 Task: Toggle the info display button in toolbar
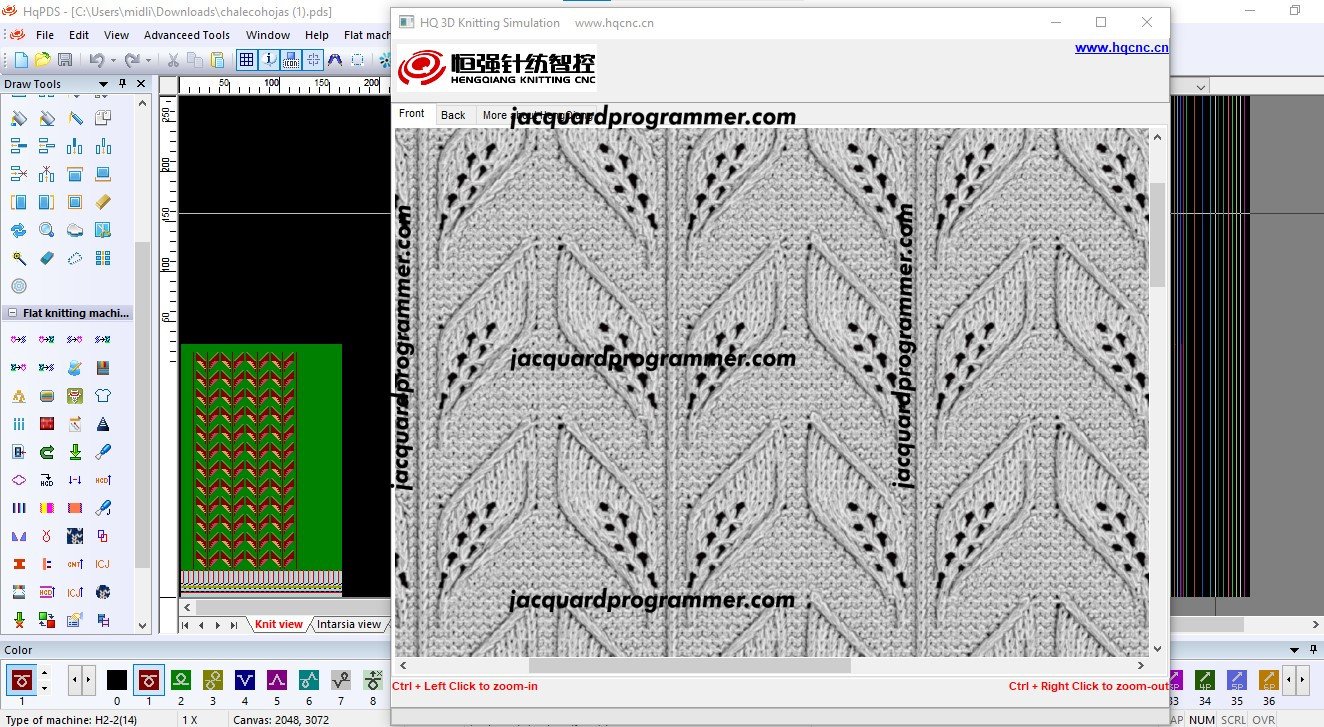pos(269,61)
